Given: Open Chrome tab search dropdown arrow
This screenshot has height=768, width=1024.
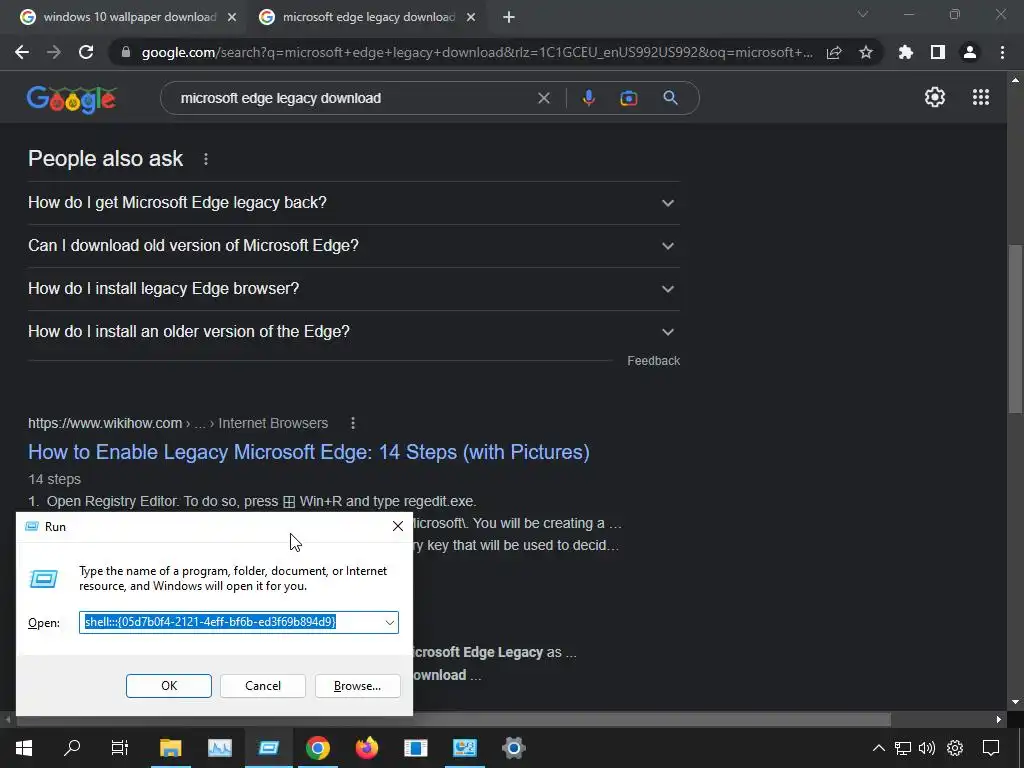Looking at the screenshot, I should [863, 14].
